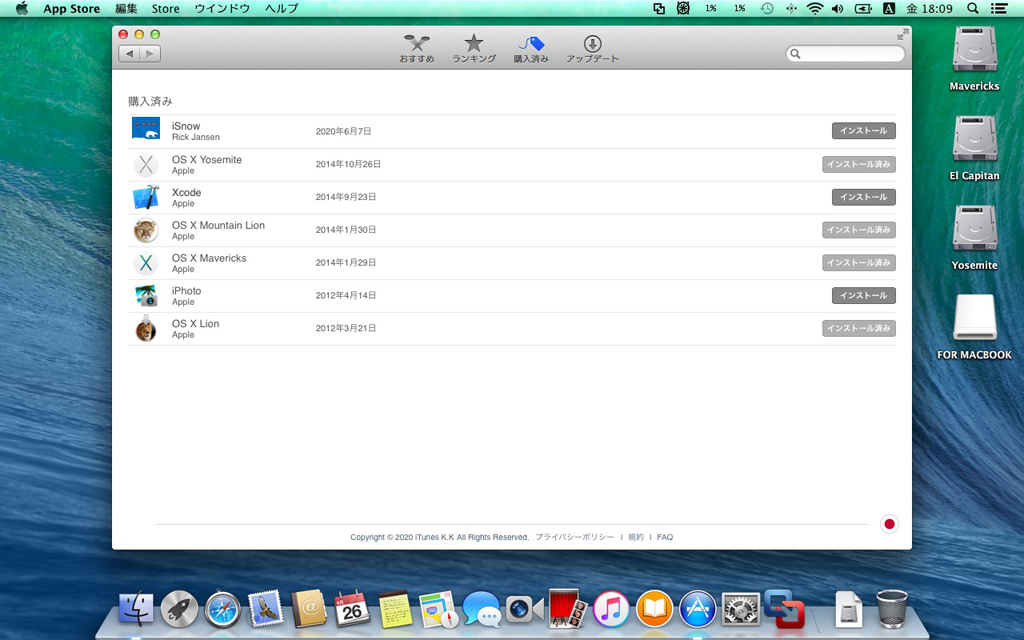Click the OS X Lion app icon
The image size is (1024, 640).
146,328
